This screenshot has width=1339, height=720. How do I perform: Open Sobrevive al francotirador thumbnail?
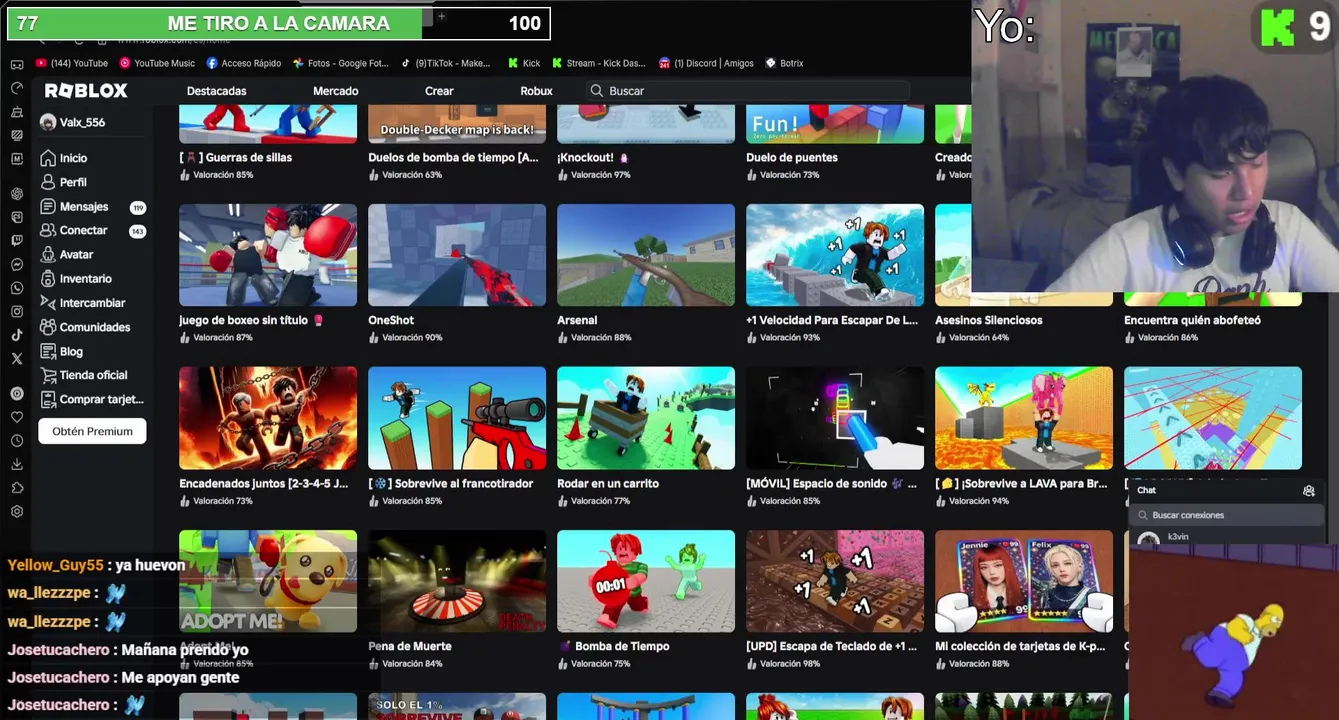[x=457, y=418]
